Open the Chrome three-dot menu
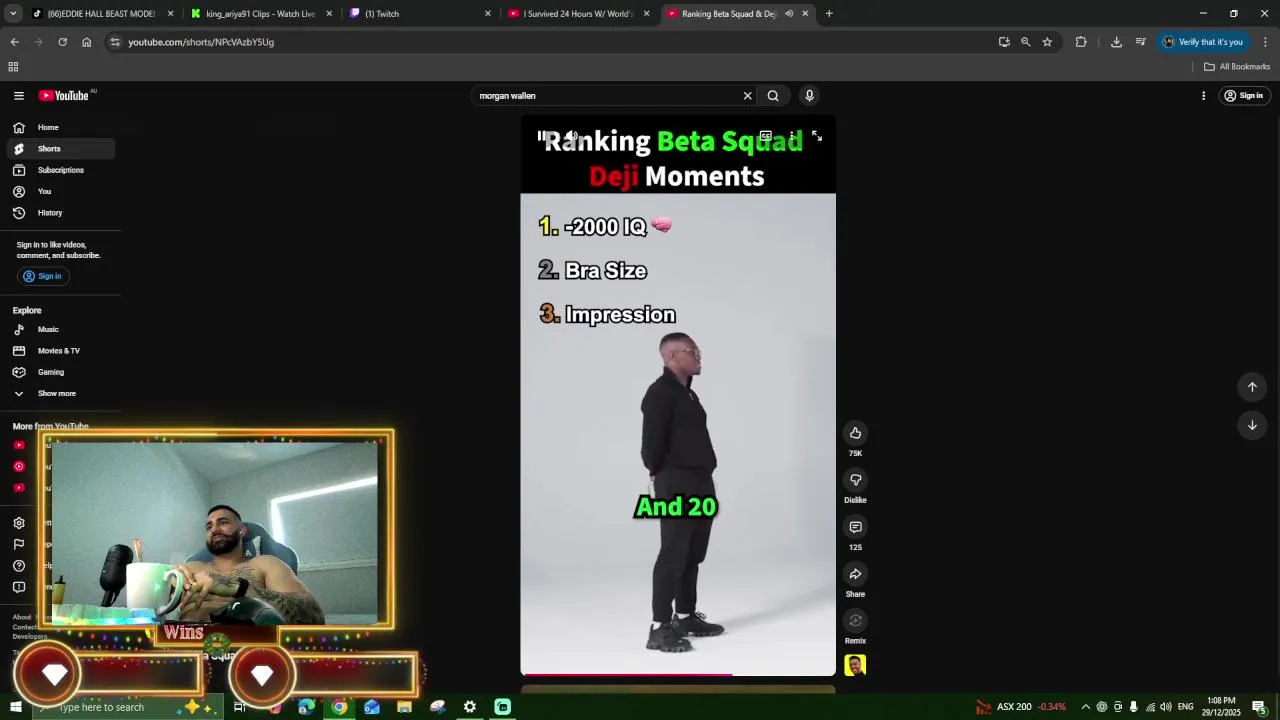 [x=1265, y=42]
